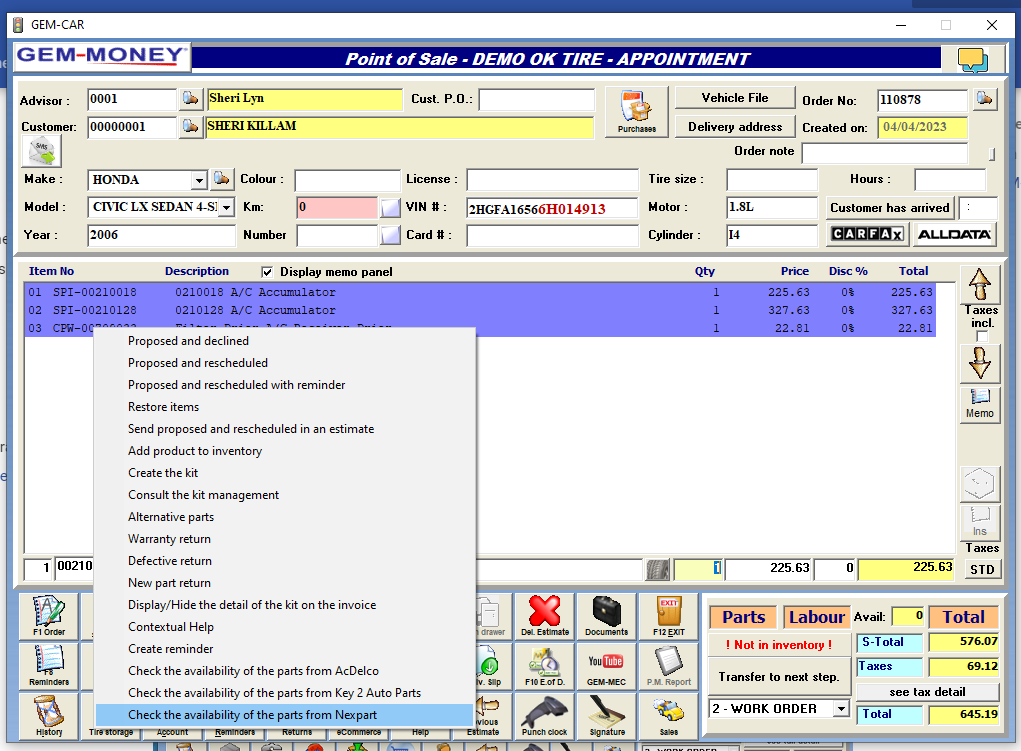Choose Create reminder in context menu
1021x751 pixels.
(x=171, y=649)
